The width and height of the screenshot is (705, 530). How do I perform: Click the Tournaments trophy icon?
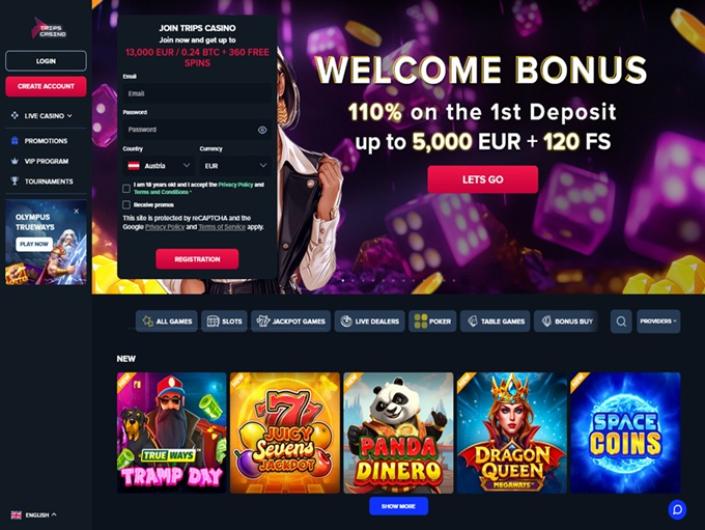pyautogui.click(x=14, y=181)
